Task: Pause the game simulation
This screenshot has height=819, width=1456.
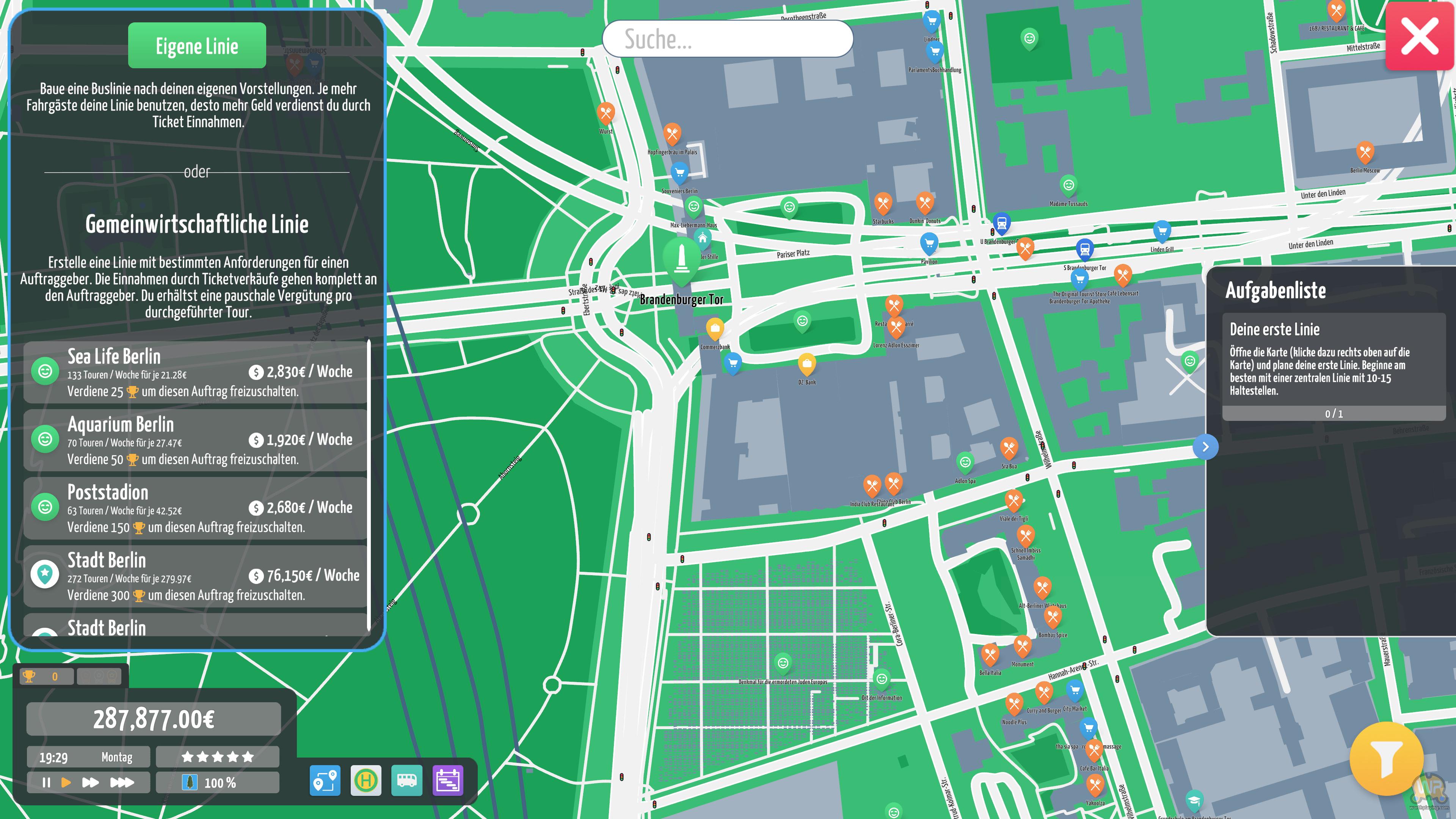Action: tap(46, 782)
